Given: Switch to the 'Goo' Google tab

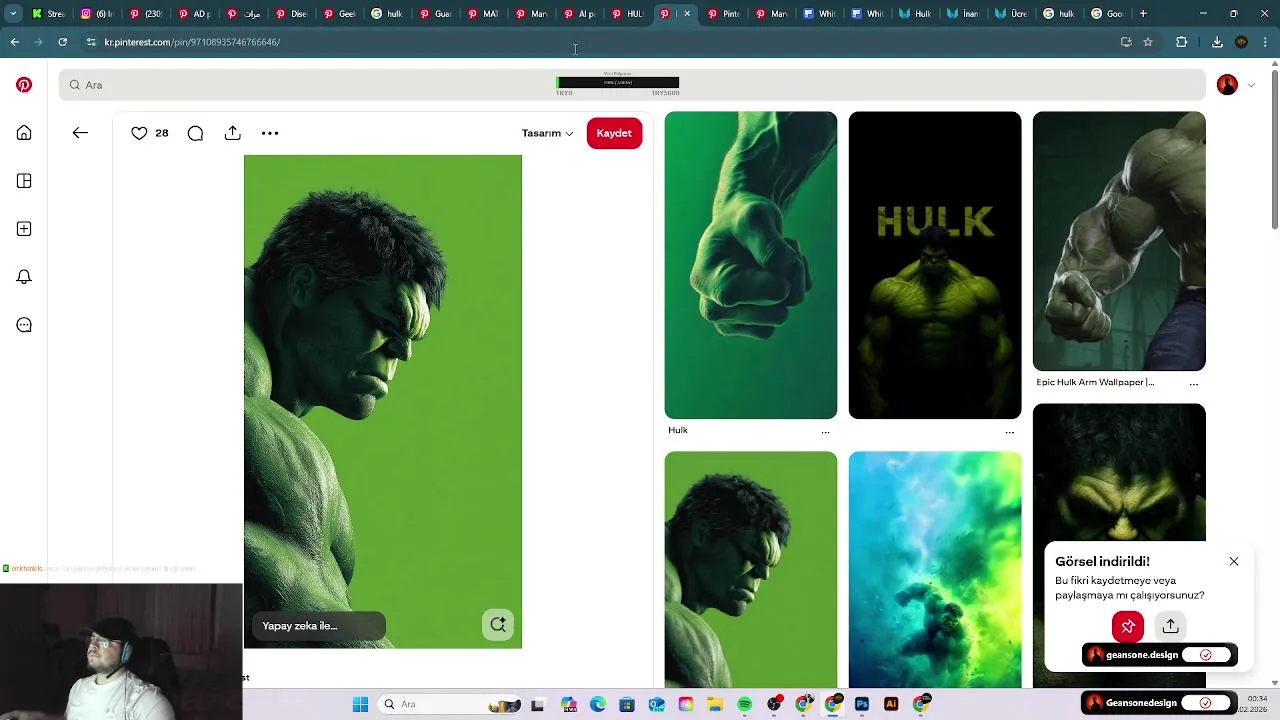Looking at the screenshot, I should point(1106,14).
